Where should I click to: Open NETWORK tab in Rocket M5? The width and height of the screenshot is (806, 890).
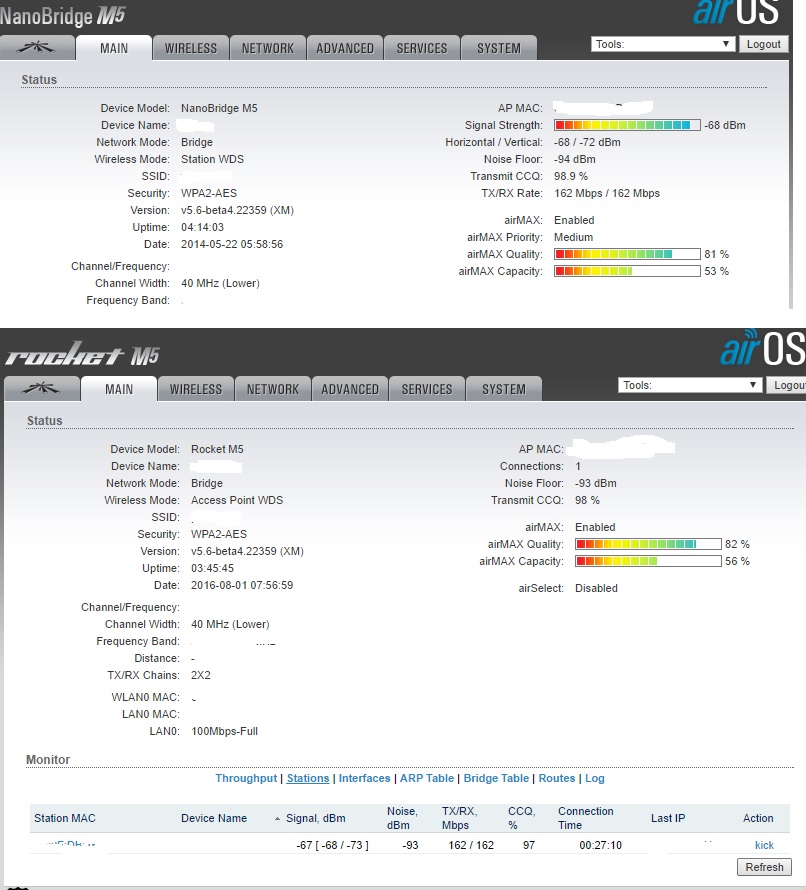[272, 389]
